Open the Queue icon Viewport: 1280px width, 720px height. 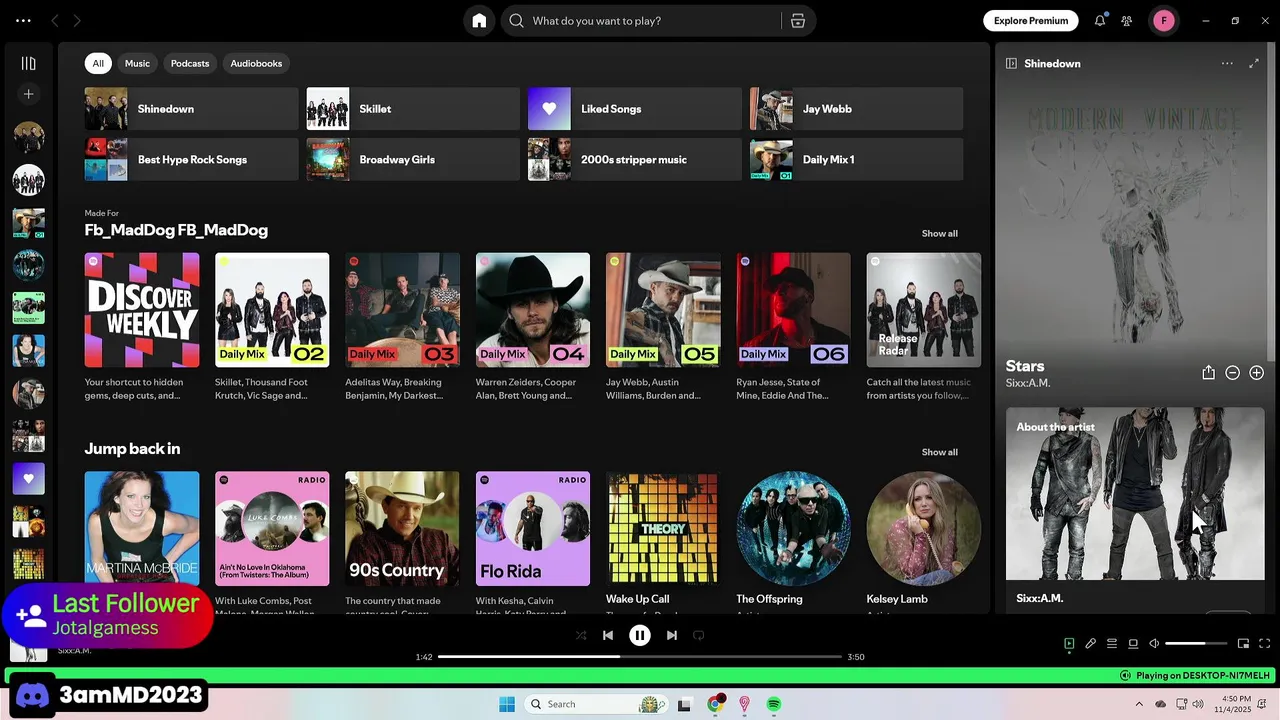click(1112, 644)
